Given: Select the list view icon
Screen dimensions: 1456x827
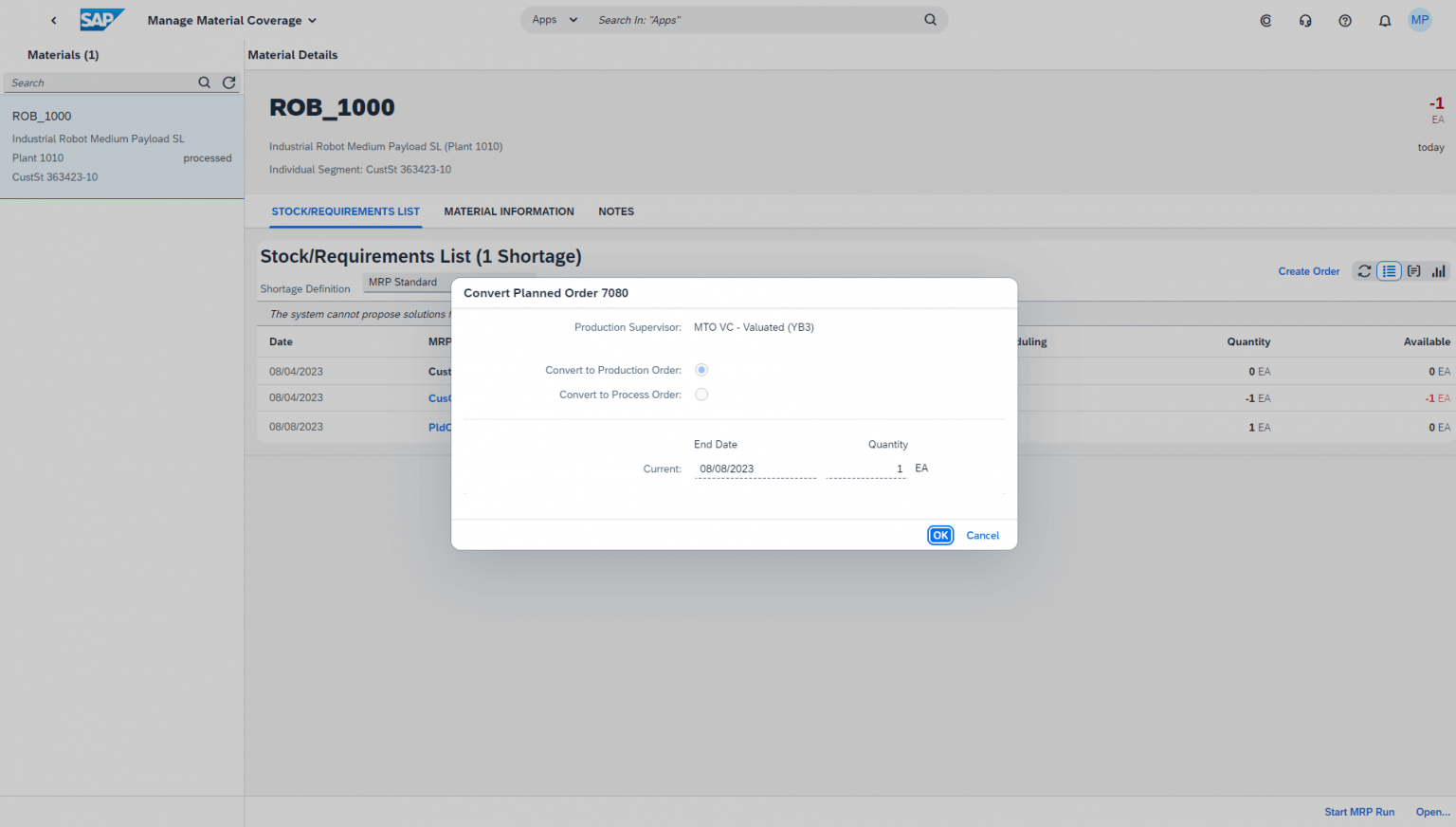Looking at the screenshot, I should pyautogui.click(x=1389, y=270).
